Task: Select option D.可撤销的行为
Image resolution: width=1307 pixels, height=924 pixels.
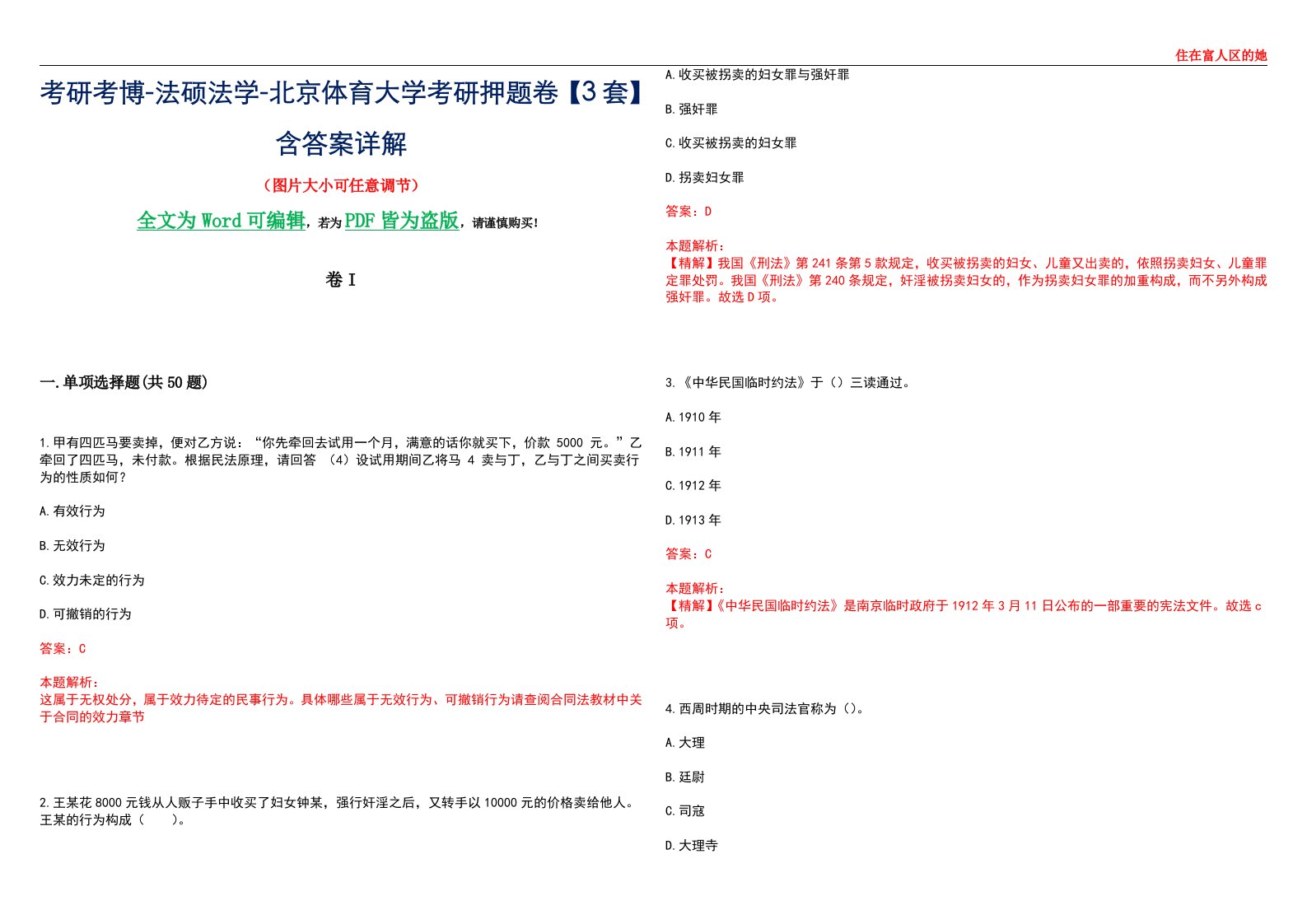Action: [86, 614]
